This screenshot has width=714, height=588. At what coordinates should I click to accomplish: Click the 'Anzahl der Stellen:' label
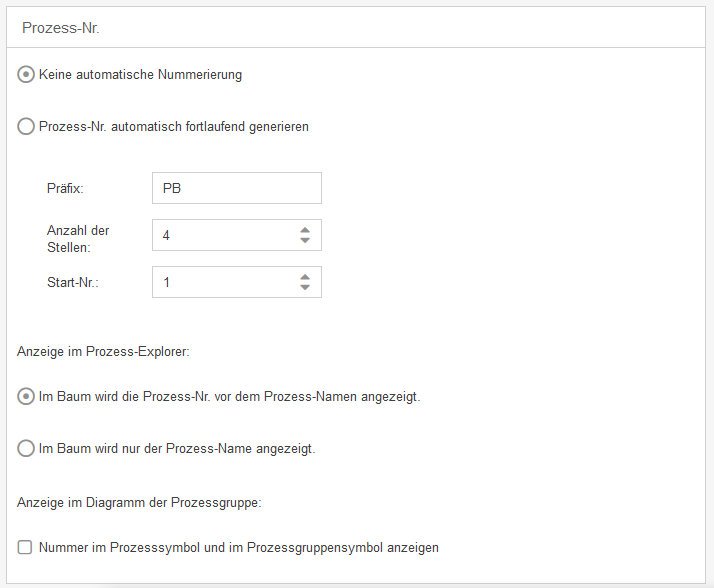(x=78, y=237)
